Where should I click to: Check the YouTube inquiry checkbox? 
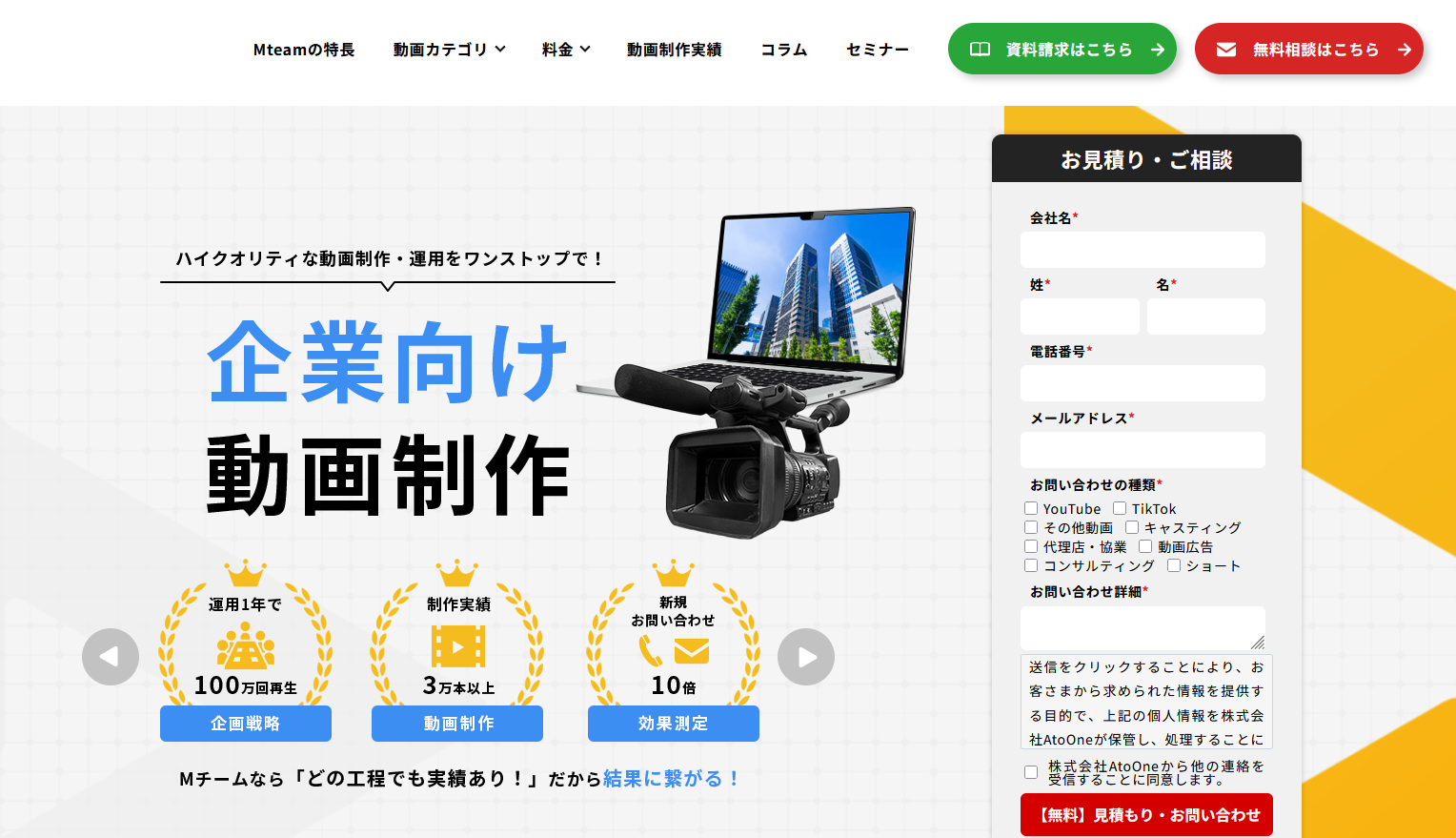[1031, 508]
